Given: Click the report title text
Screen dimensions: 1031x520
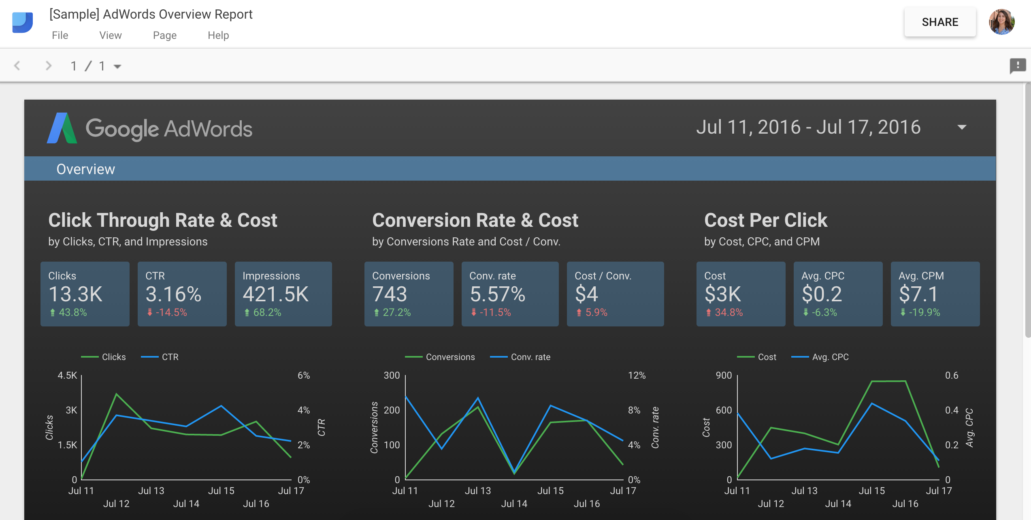Looking at the screenshot, I should pyautogui.click(x=151, y=14).
